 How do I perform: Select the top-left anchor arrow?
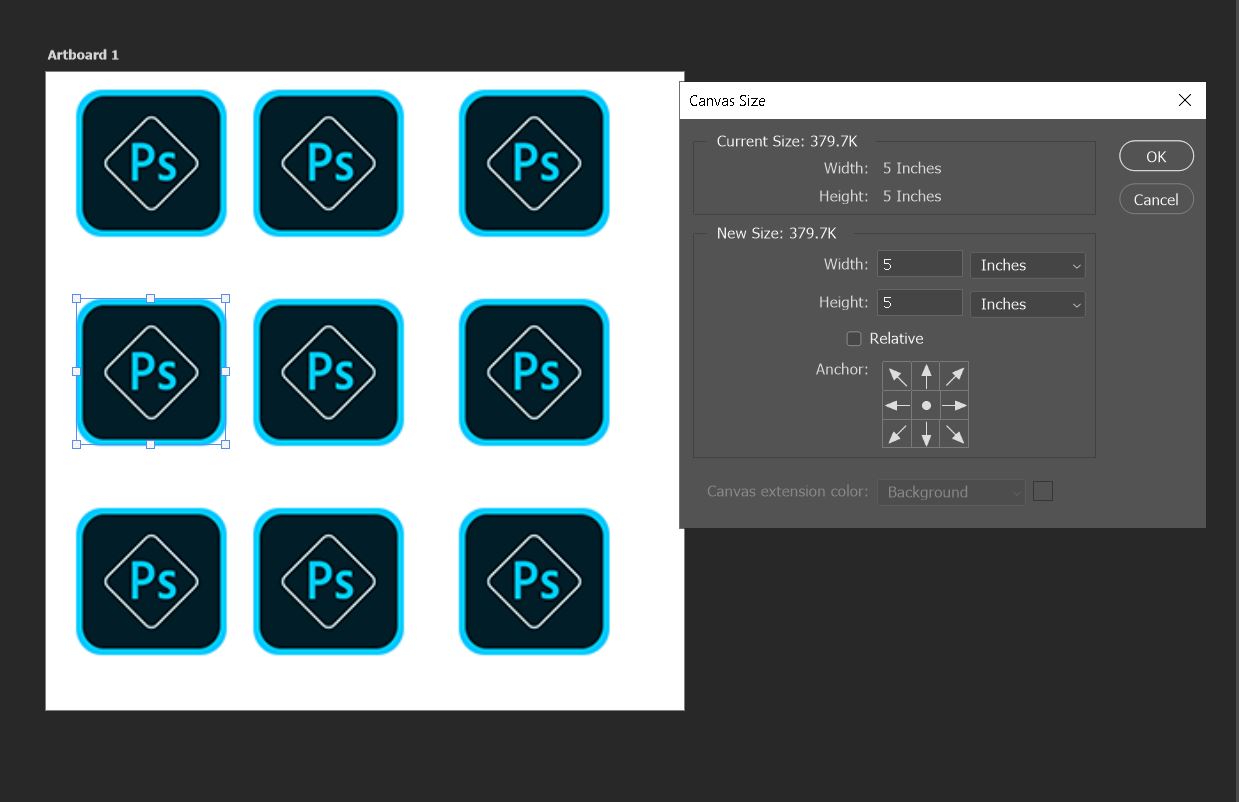coord(896,375)
